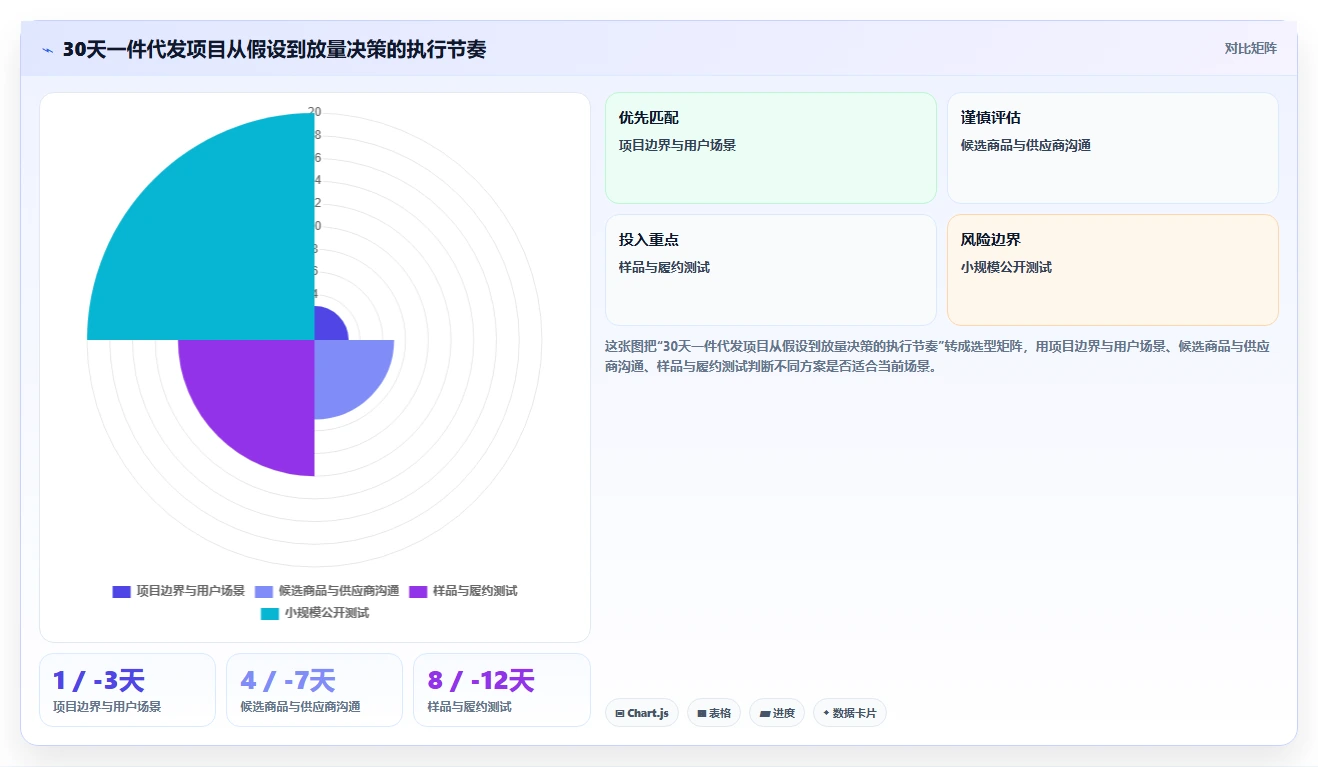This screenshot has height=767, width=1318.
Task: Click the axis label 20 on chart
Action: pyautogui.click(x=314, y=112)
